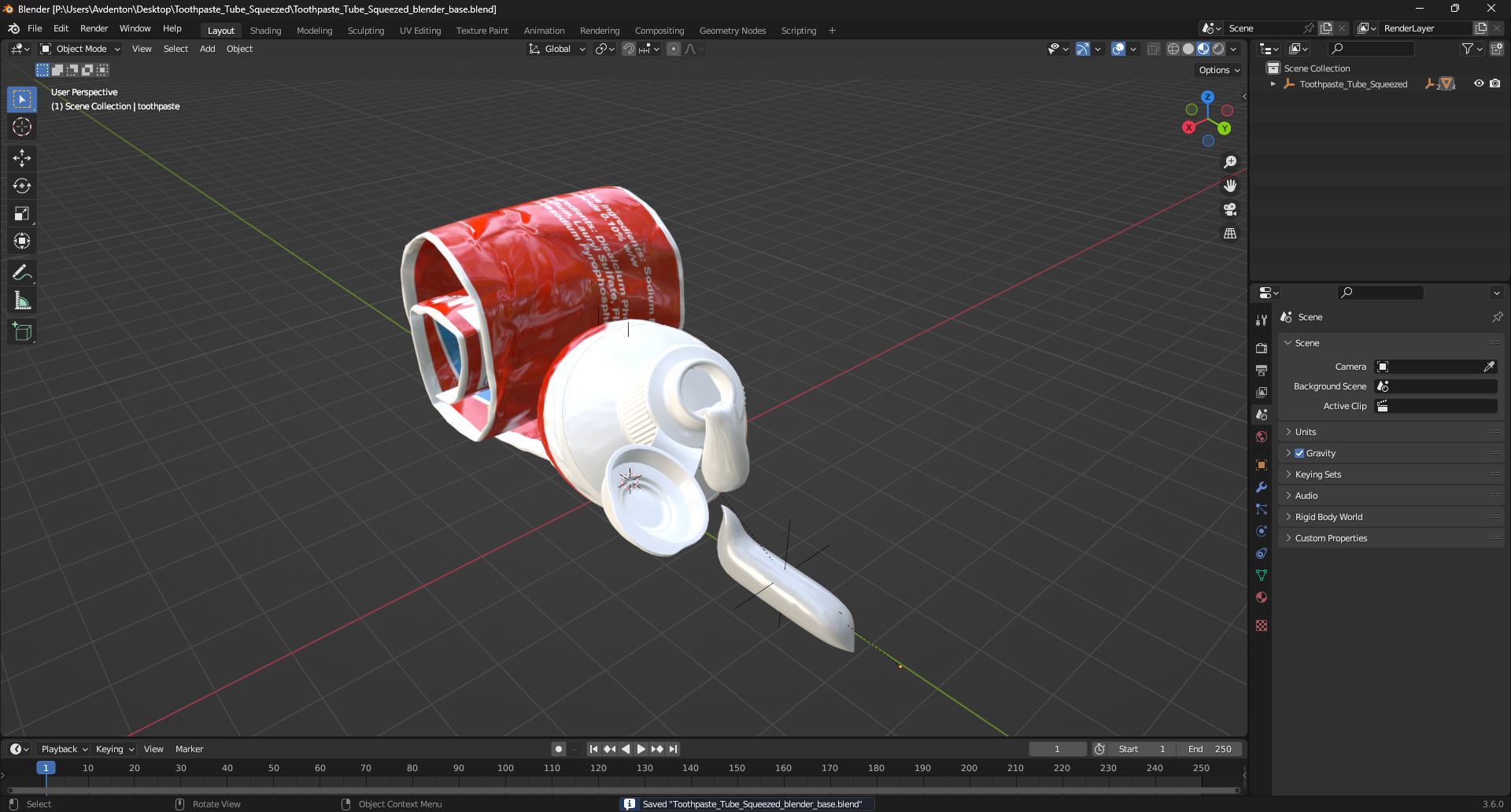Disable Toothpaste_Tube_Squeezed in renders camera icon
Screen dimensions: 1511x812
point(1495,83)
